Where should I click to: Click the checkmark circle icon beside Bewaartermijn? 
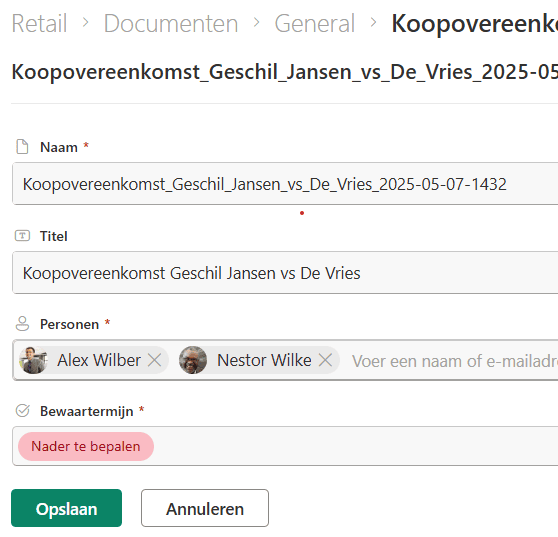coord(22,411)
